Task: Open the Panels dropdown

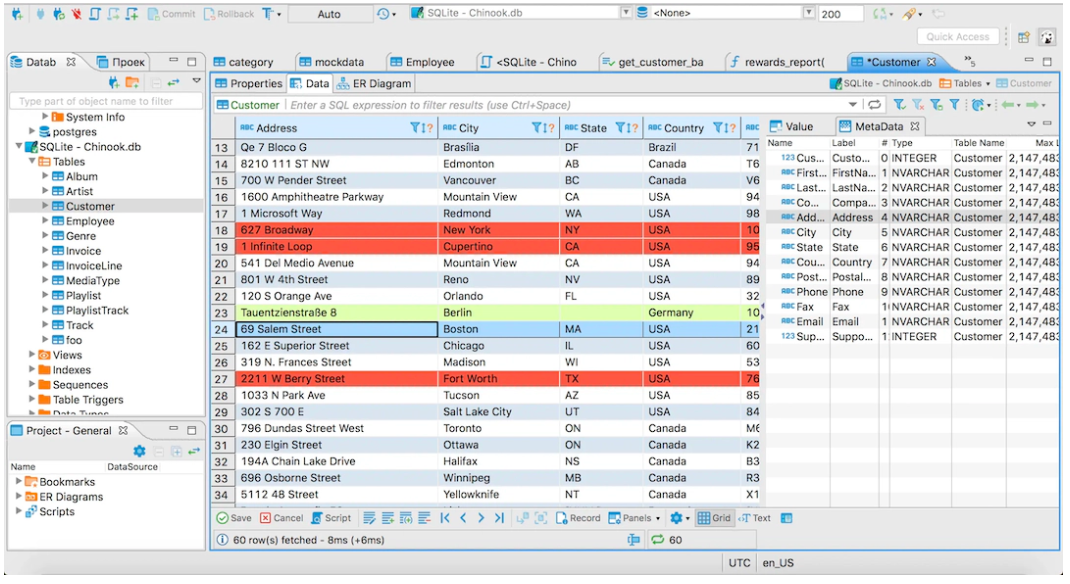Action: click(x=634, y=519)
